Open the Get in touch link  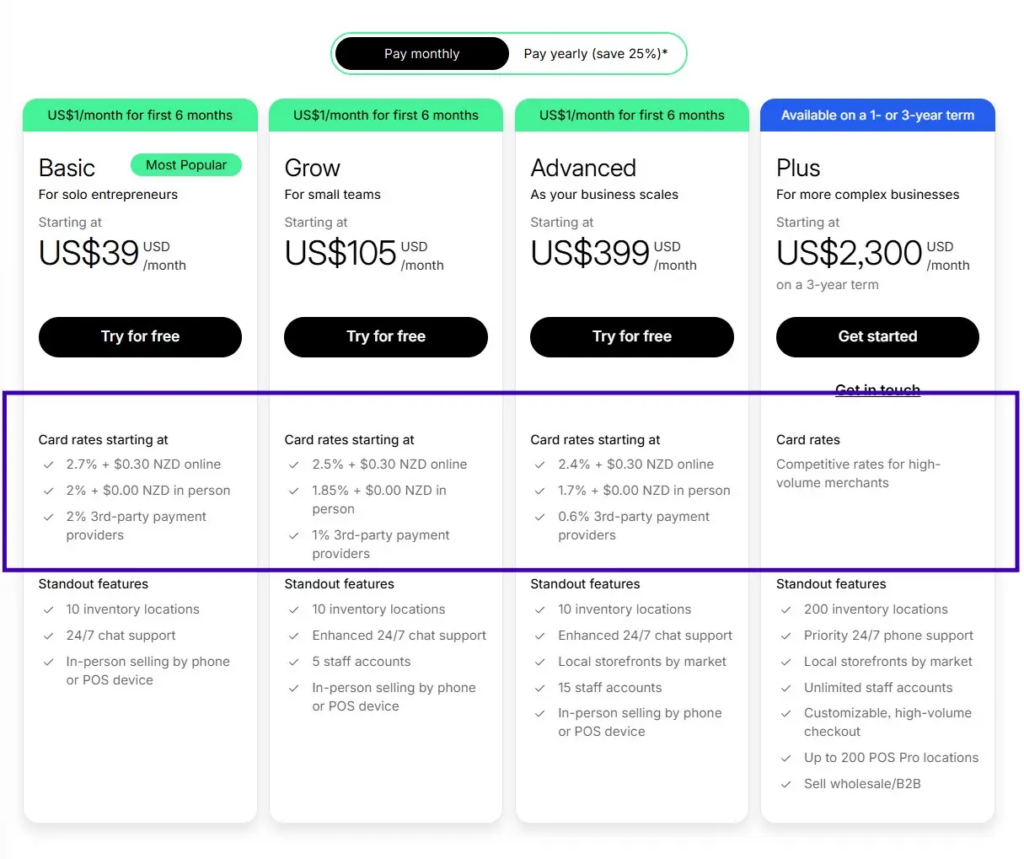point(877,389)
